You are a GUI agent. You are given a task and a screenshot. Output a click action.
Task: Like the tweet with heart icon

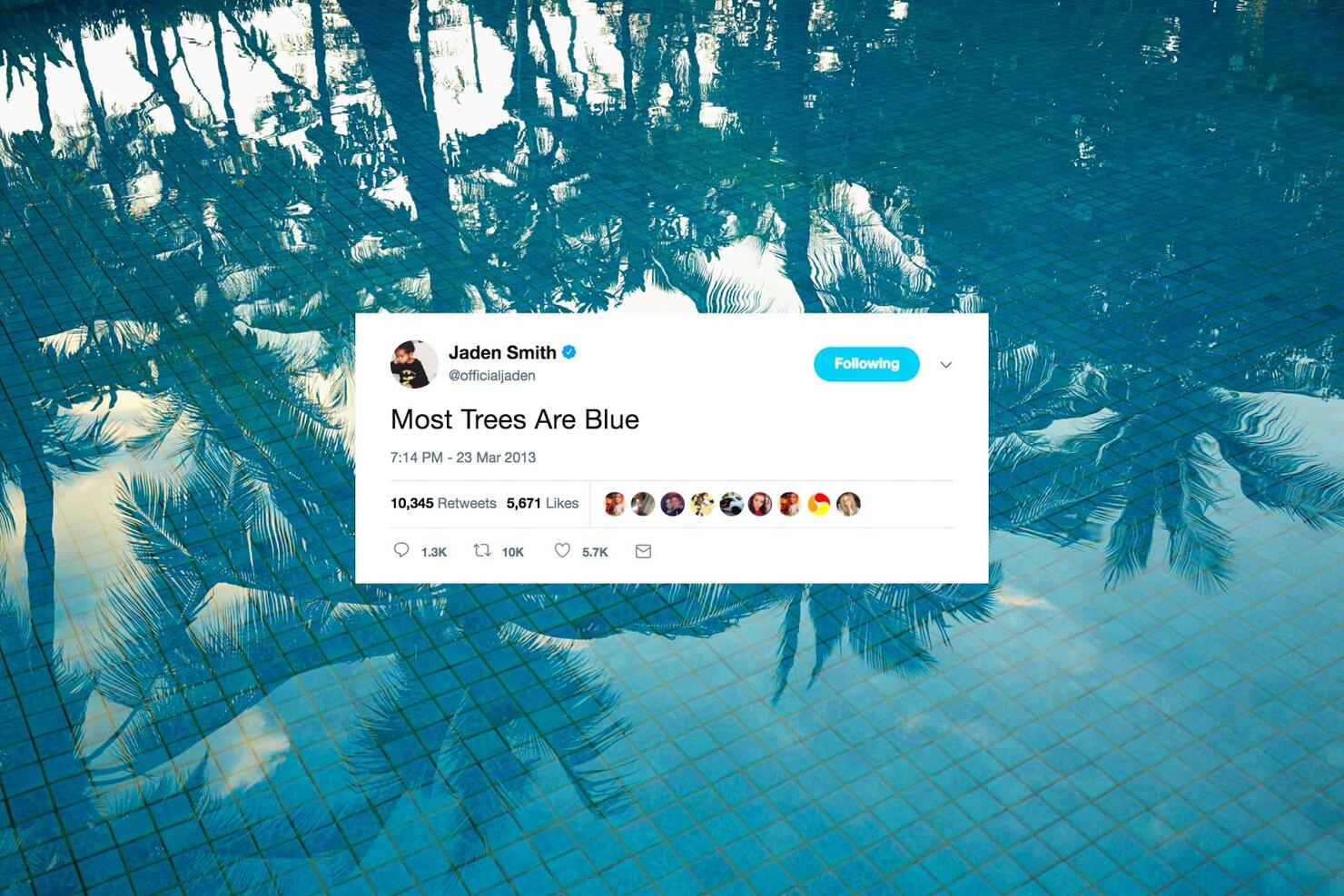(562, 550)
